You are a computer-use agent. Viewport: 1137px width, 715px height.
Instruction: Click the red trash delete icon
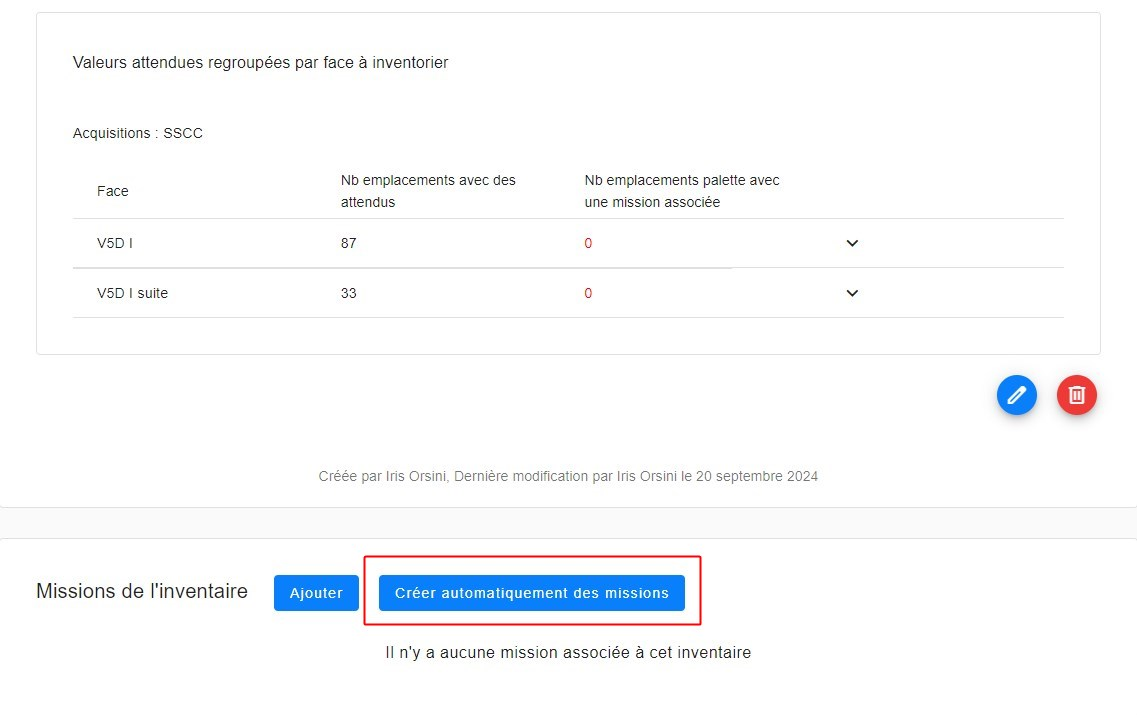[1077, 395]
